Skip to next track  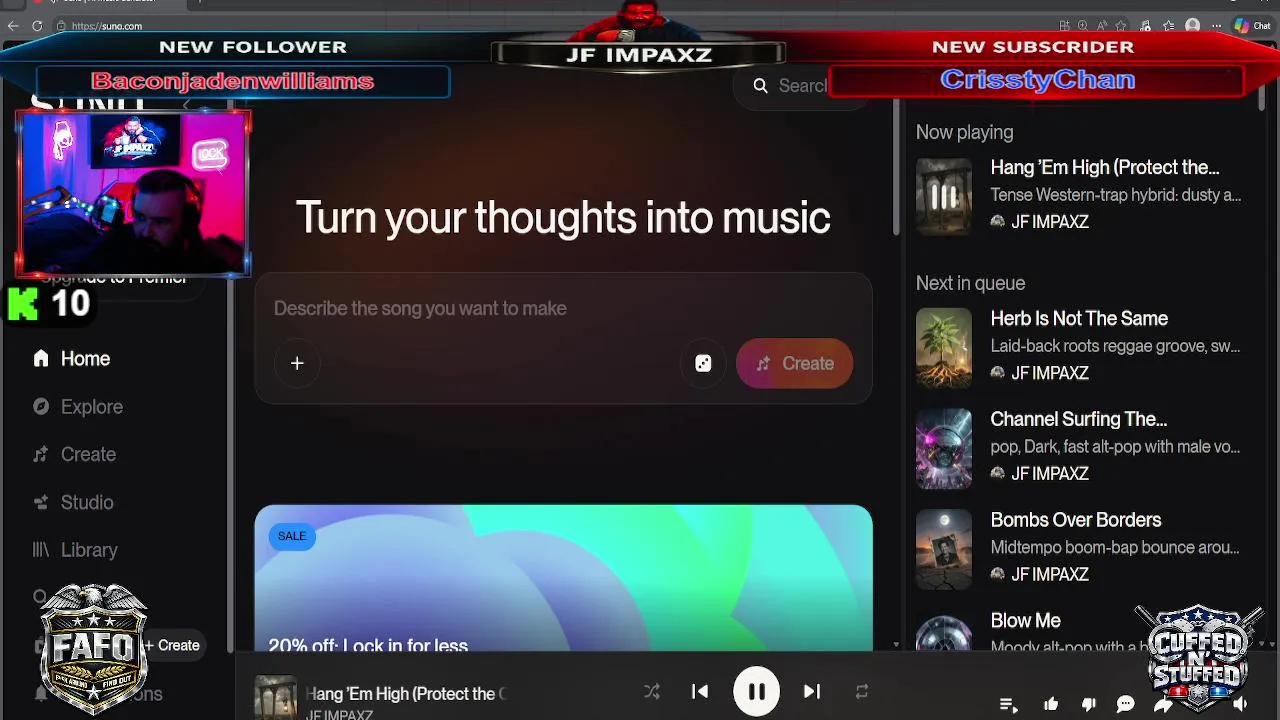click(x=812, y=691)
